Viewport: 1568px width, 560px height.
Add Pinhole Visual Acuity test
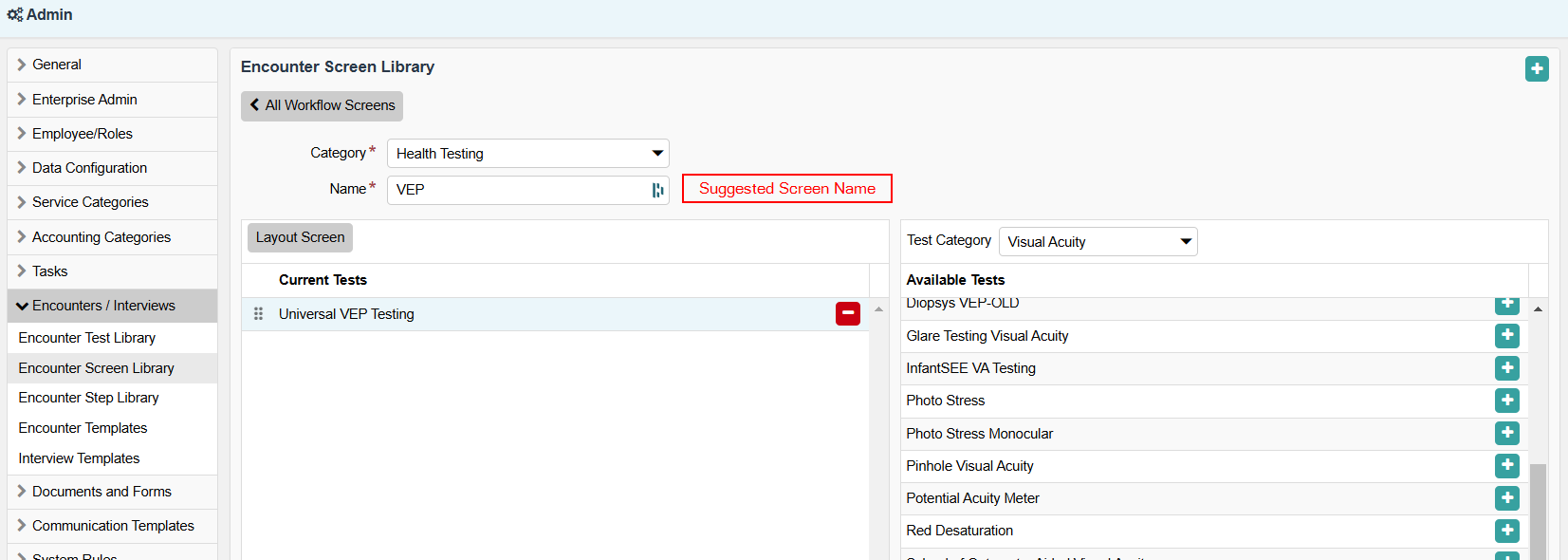(x=1506, y=466)
